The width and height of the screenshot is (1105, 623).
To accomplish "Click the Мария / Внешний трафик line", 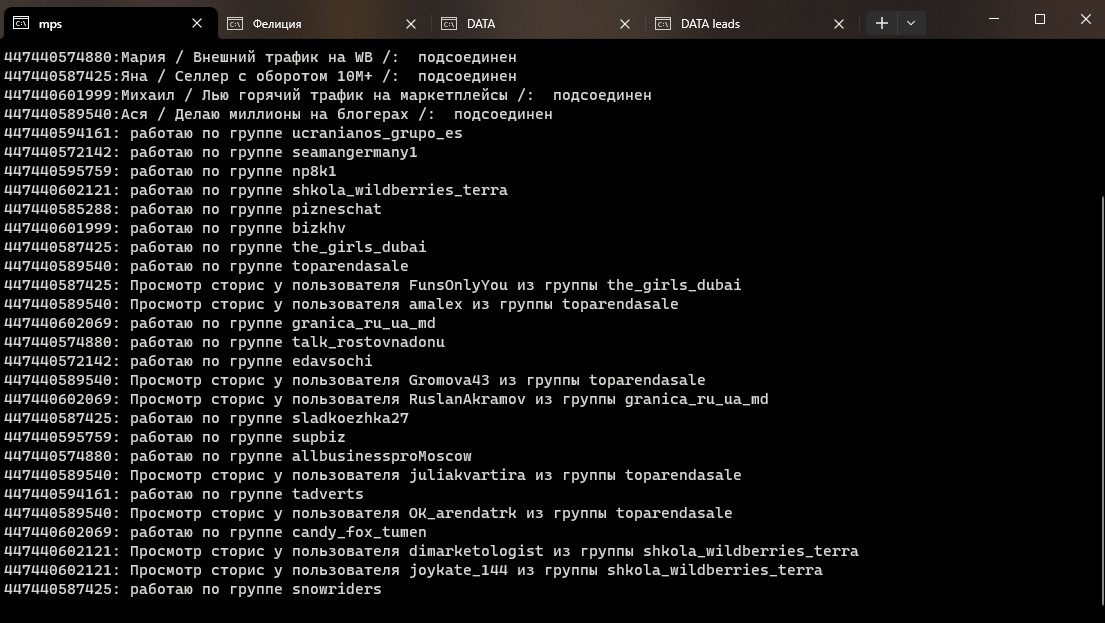I will tap(260, 57).
